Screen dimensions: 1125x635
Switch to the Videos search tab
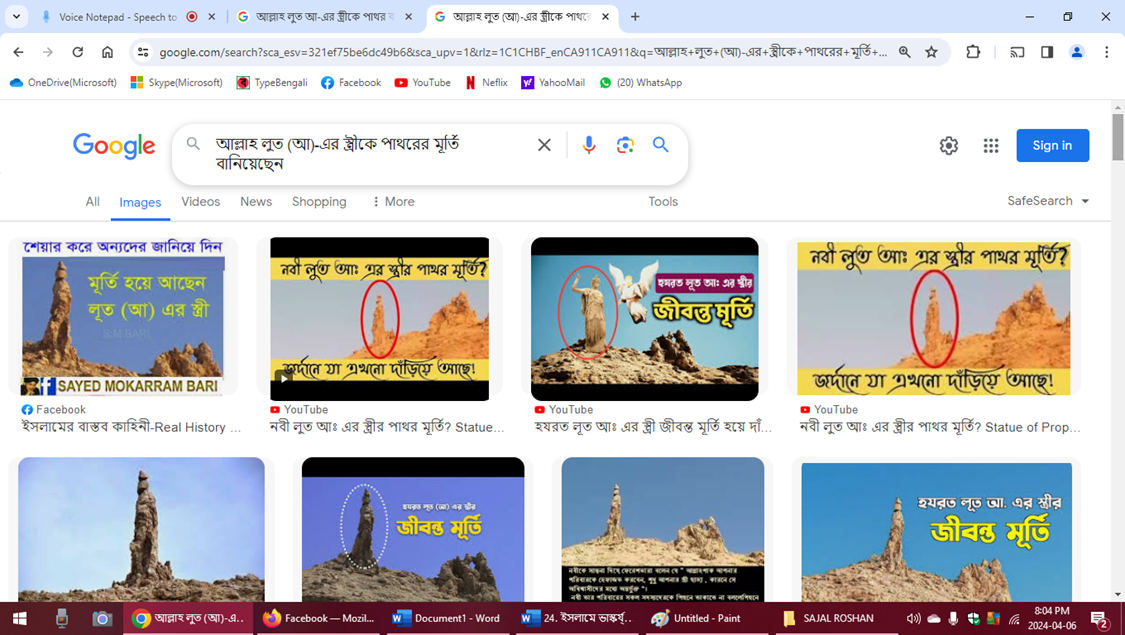click(x=200, y=201)
